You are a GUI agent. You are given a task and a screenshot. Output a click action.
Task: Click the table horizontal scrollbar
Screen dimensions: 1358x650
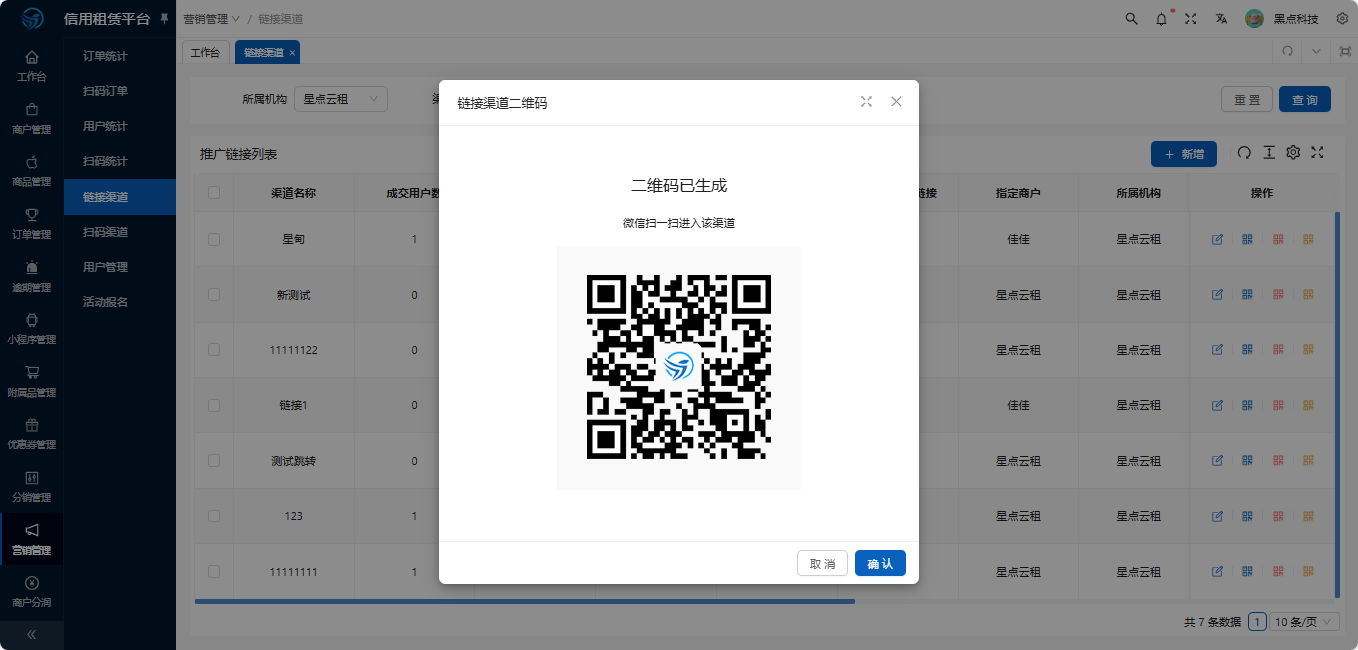pyautogui.click(x=525, y=601)
